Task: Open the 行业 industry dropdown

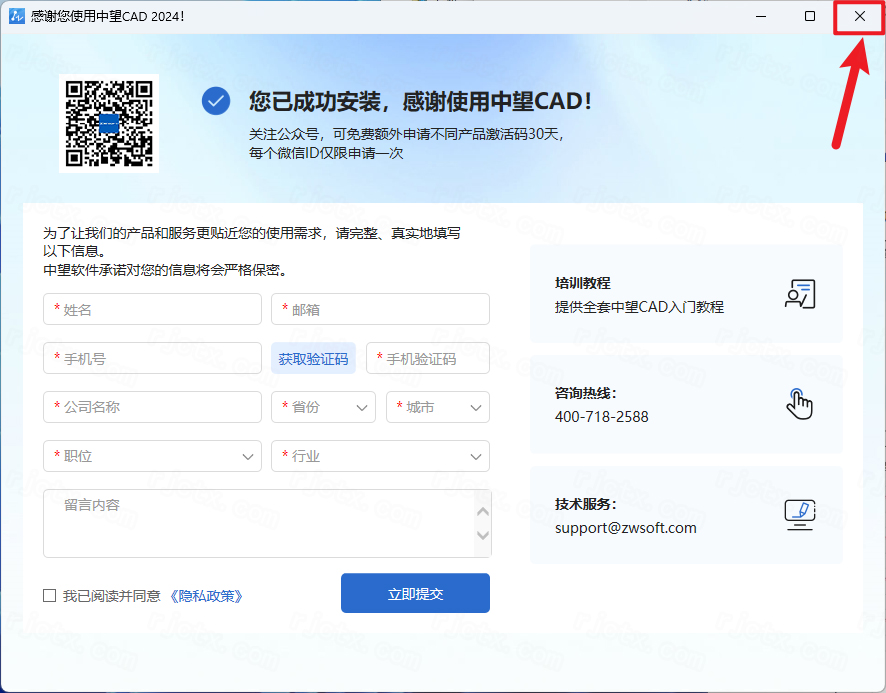Action: pyautogui.click(x=380, y=456)
